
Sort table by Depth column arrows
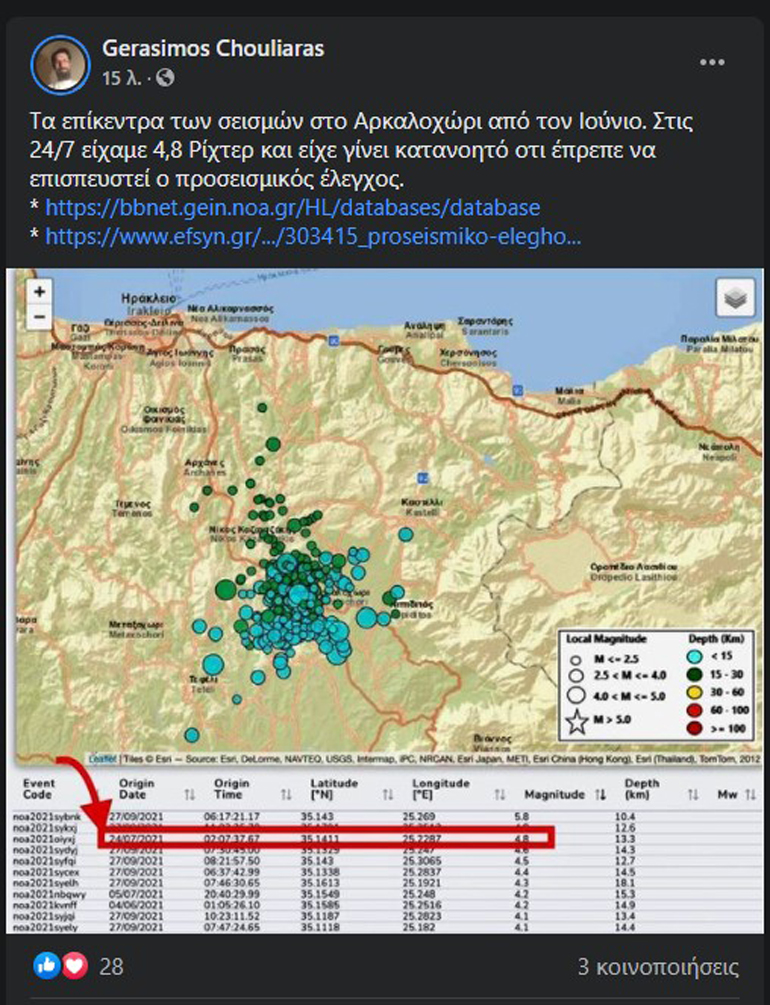click(691, 794)
